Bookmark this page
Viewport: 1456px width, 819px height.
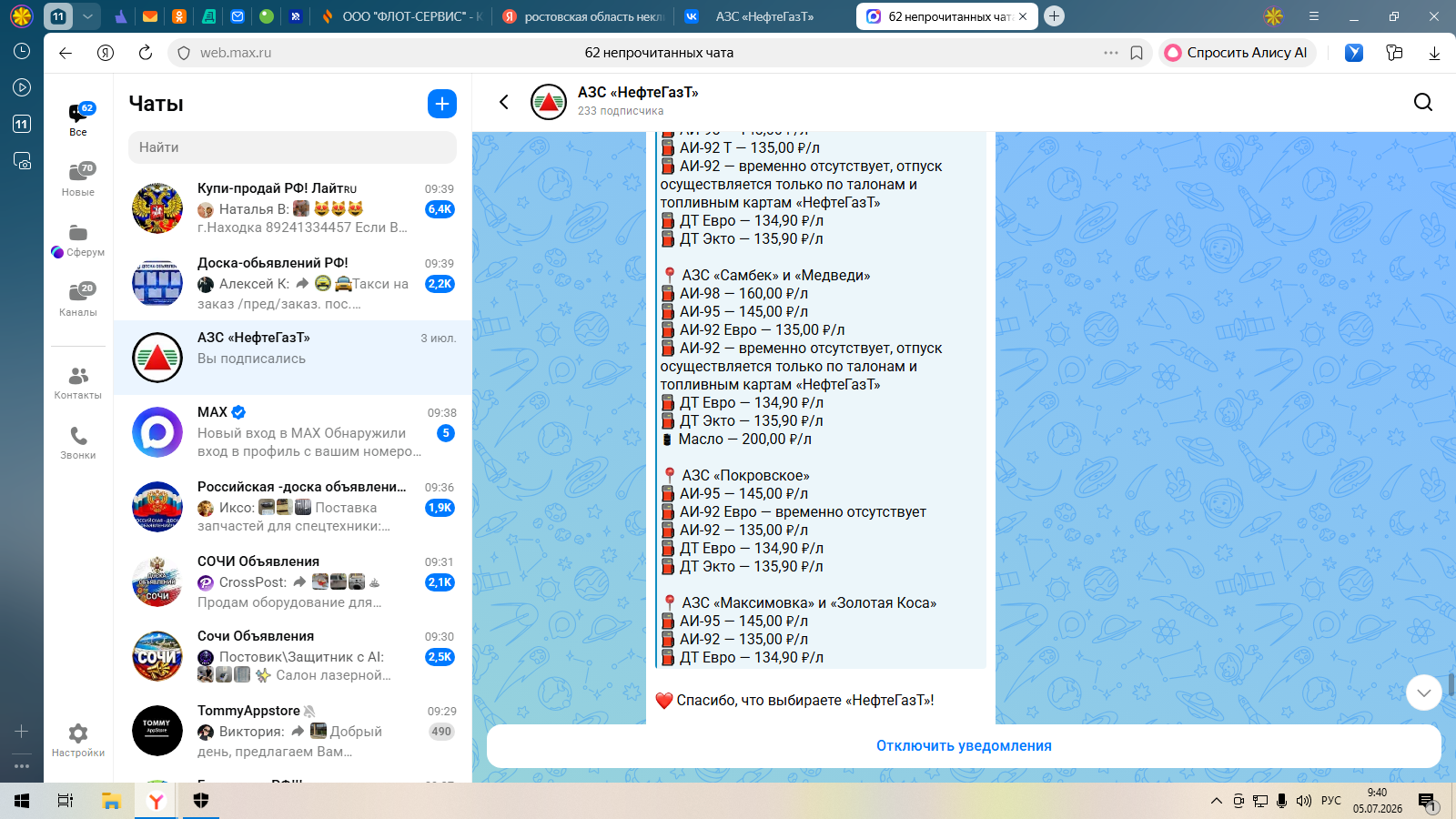[x=1137, y=53]
